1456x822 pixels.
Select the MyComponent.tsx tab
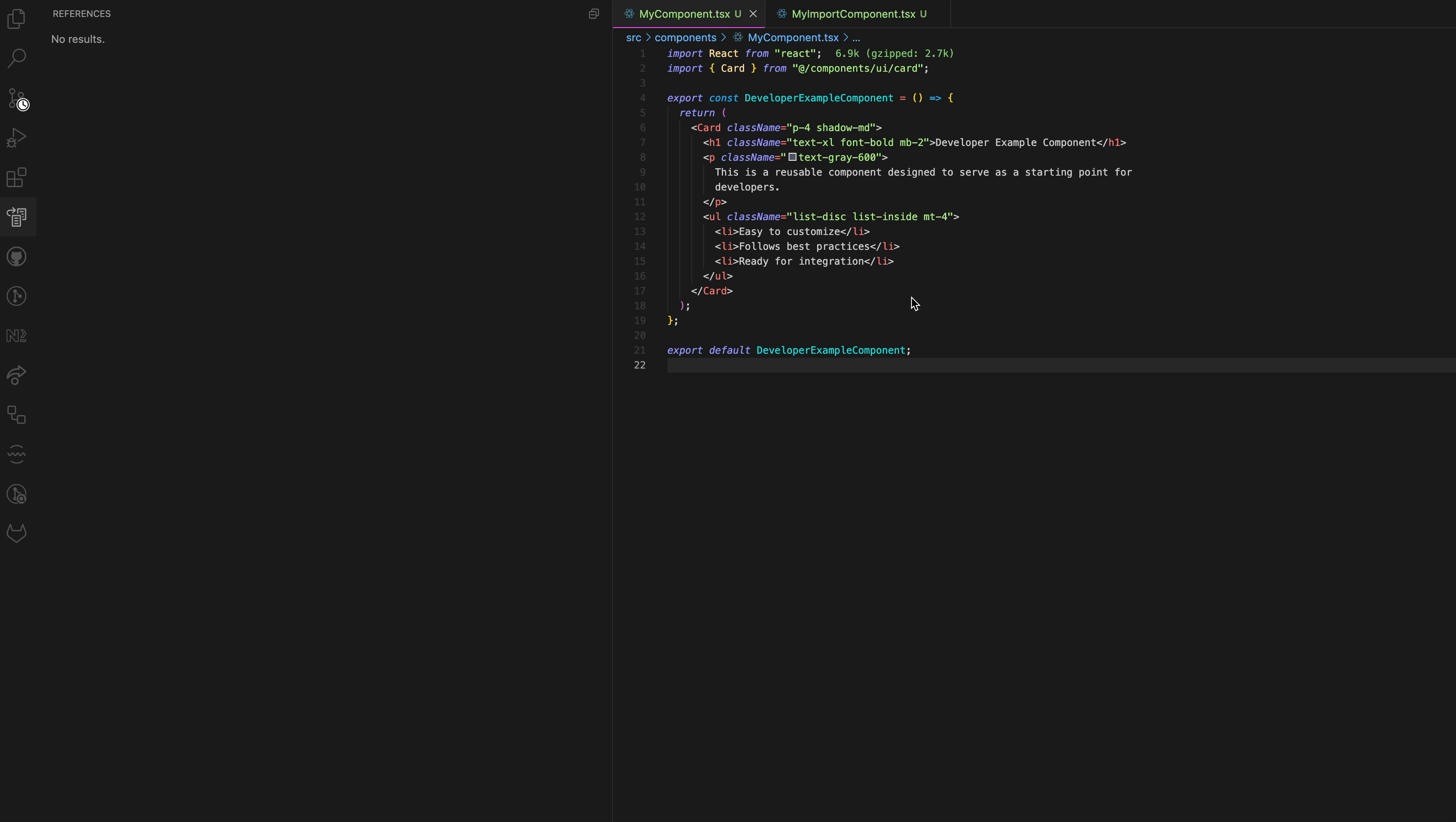tap(684, 14)
